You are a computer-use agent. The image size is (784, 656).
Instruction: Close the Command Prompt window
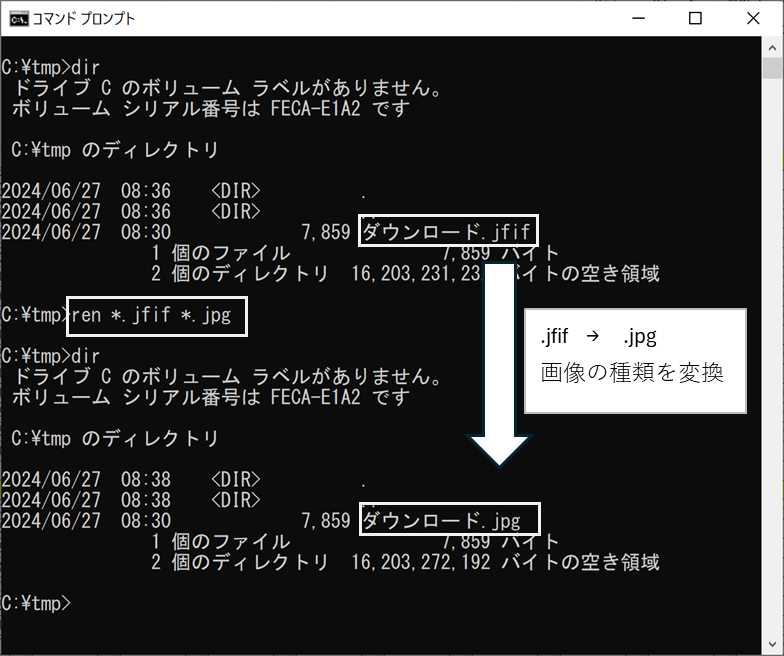tap(750, 18)
